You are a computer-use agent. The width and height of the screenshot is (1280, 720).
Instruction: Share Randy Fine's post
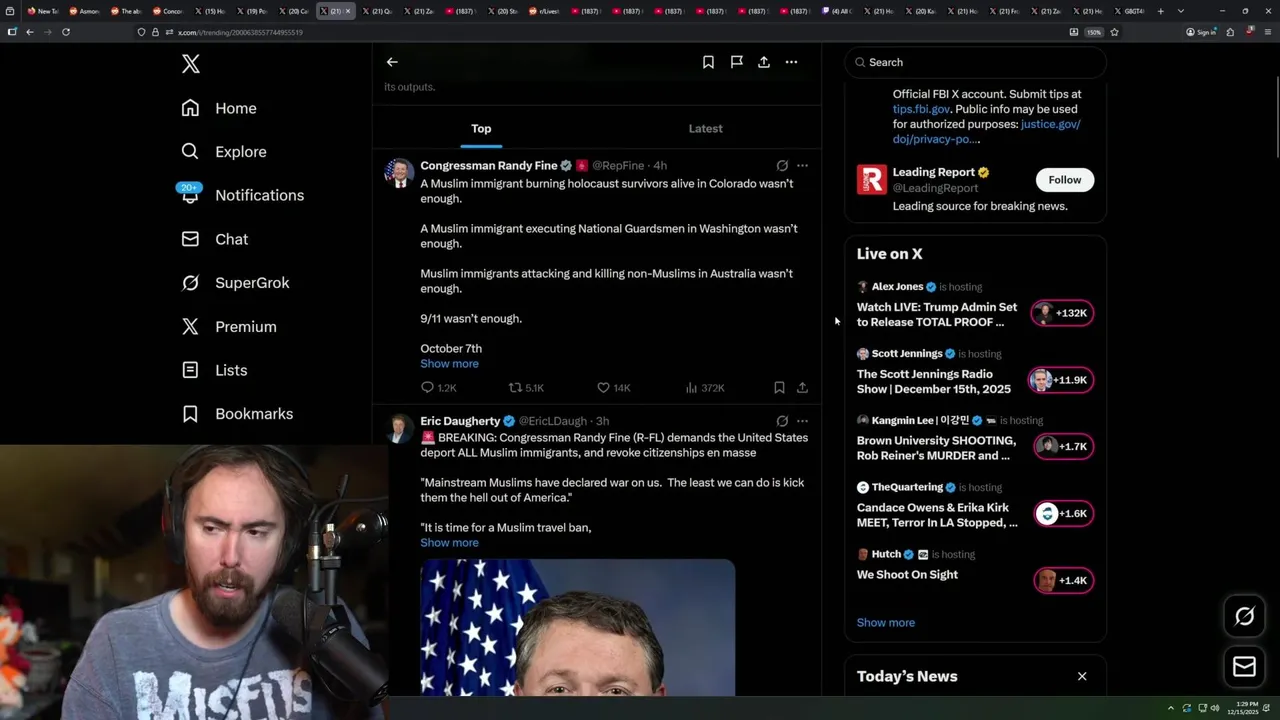[x=802, y=388]
